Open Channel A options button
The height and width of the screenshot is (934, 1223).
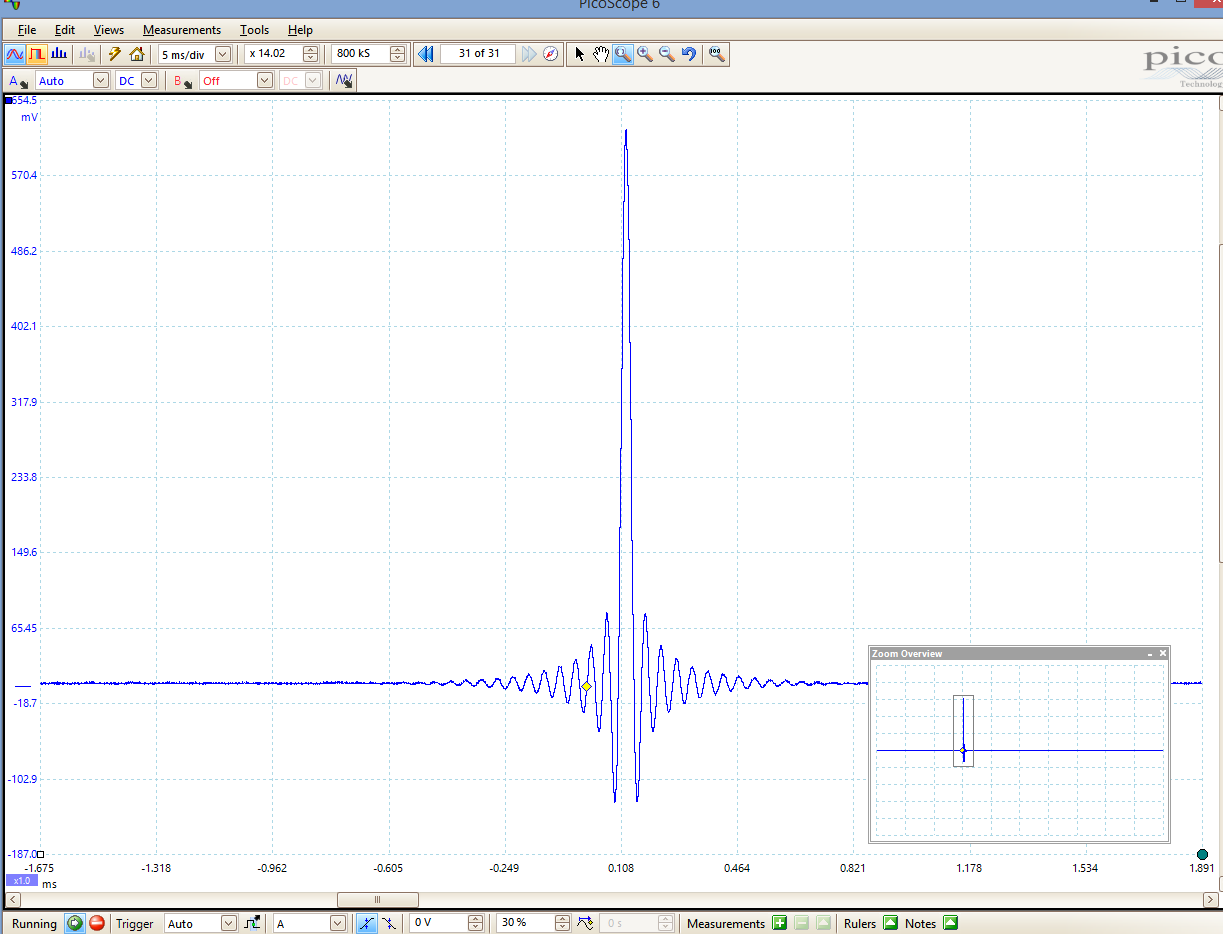(18, 81)
